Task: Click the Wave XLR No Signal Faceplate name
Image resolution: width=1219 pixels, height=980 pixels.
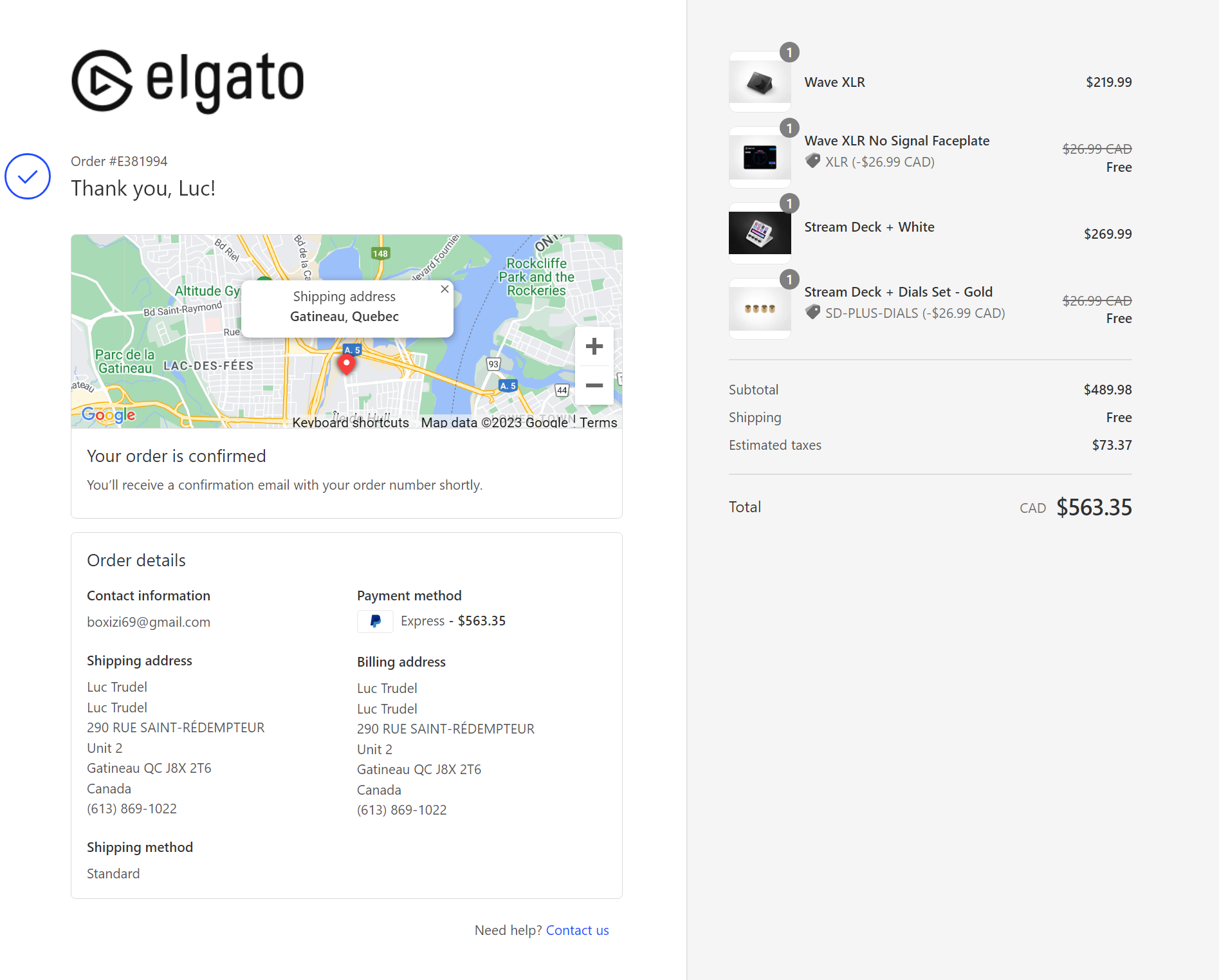Action: (897, 141)
